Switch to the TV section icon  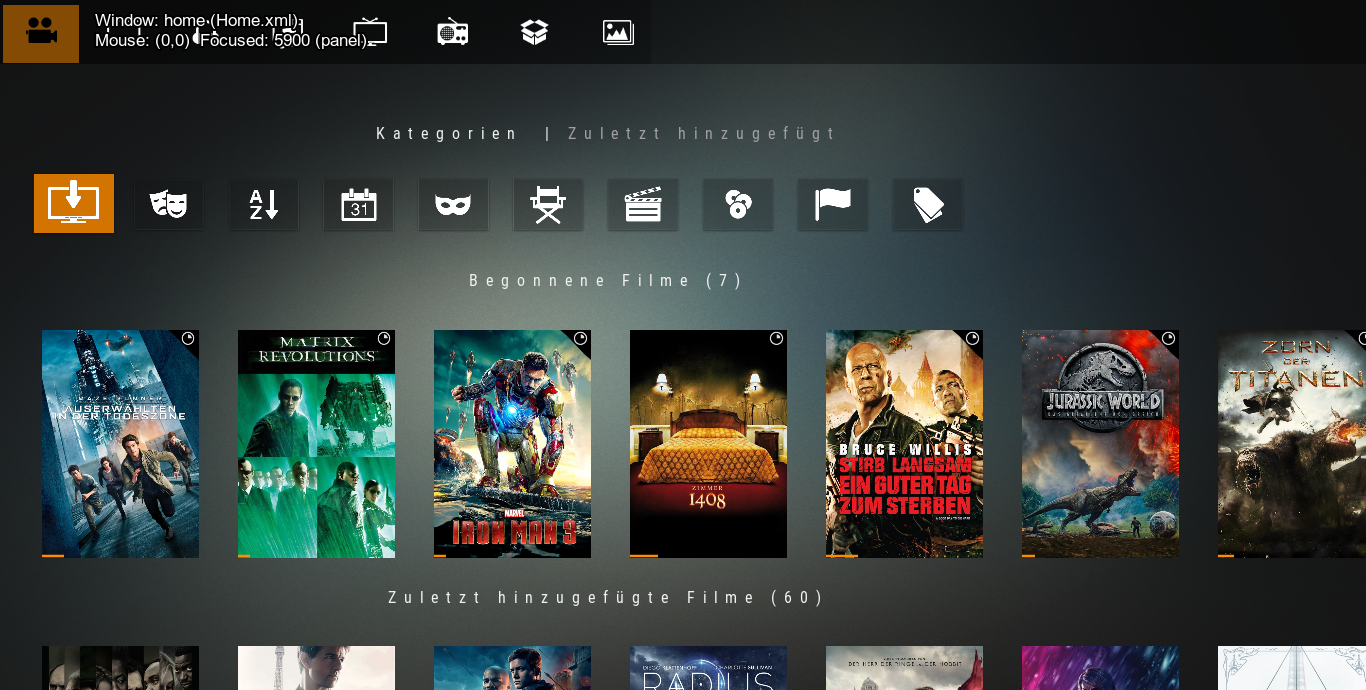tap(370, 33)
